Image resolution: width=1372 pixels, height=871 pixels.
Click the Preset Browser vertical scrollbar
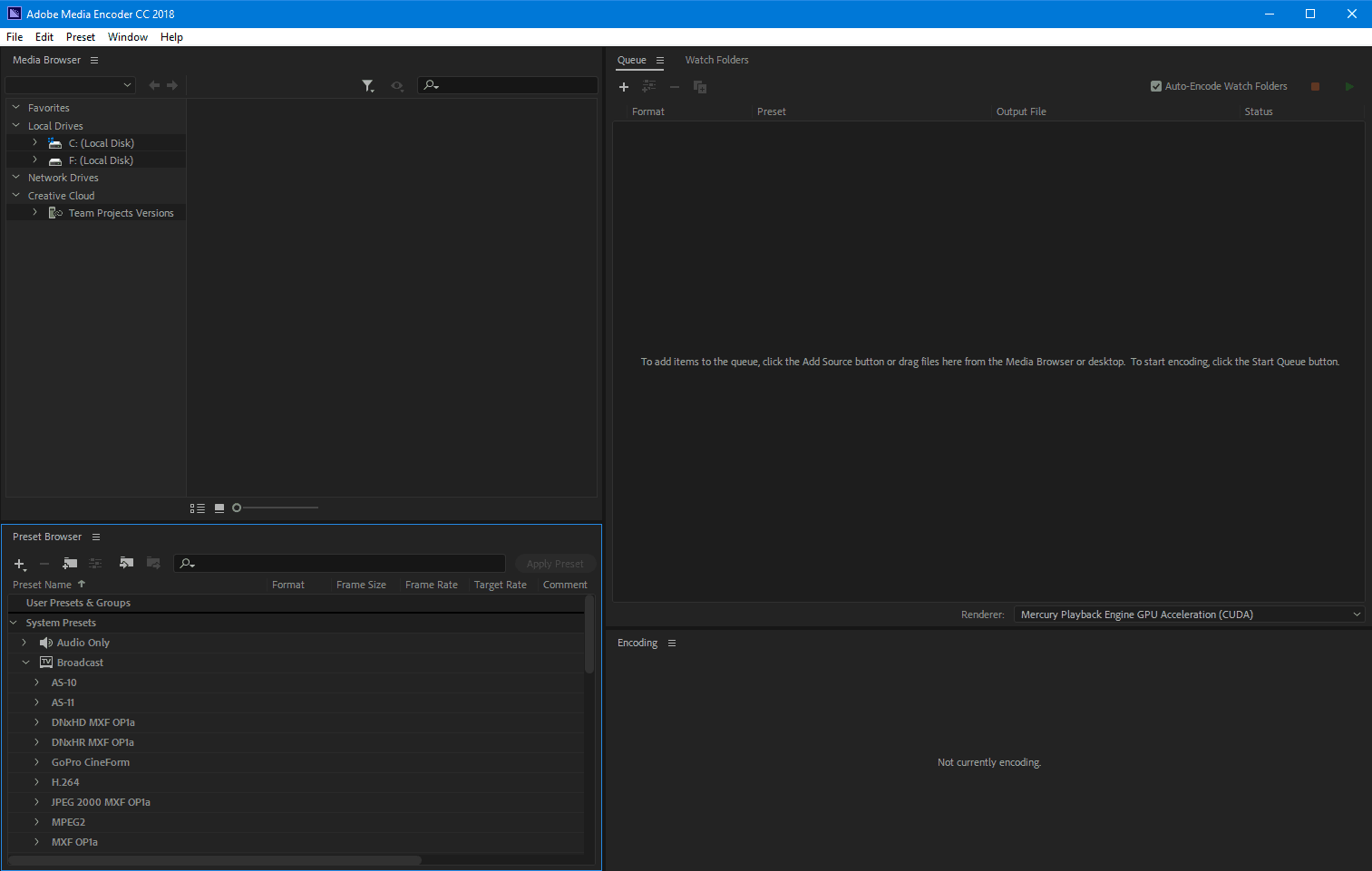point(589,634)
